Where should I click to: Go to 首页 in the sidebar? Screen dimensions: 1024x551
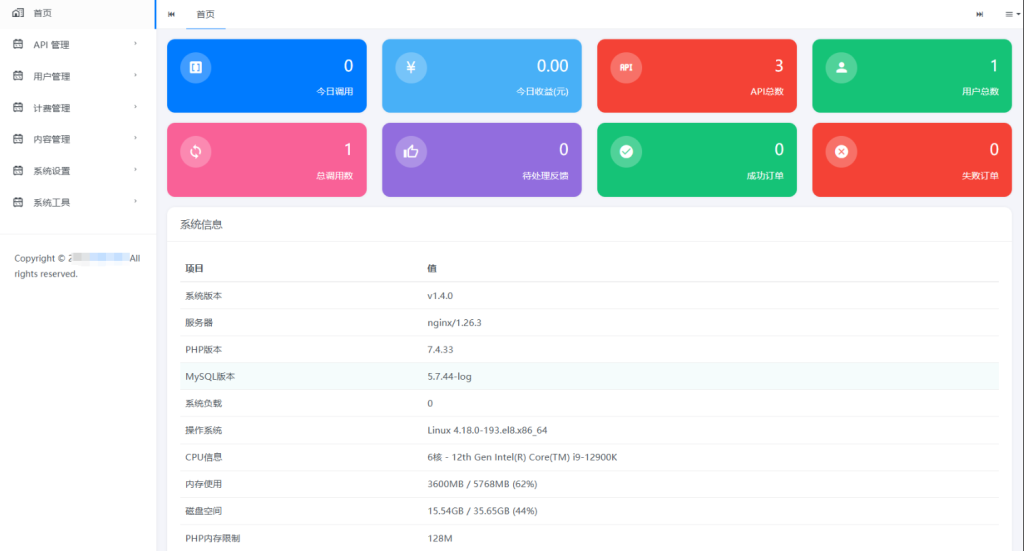(42, 13)
